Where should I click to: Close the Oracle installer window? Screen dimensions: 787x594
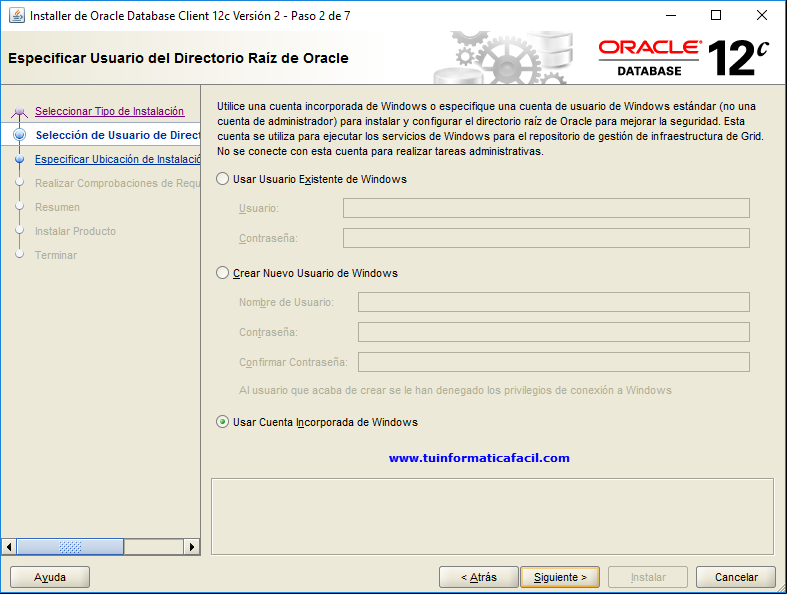tap(761, 16)
